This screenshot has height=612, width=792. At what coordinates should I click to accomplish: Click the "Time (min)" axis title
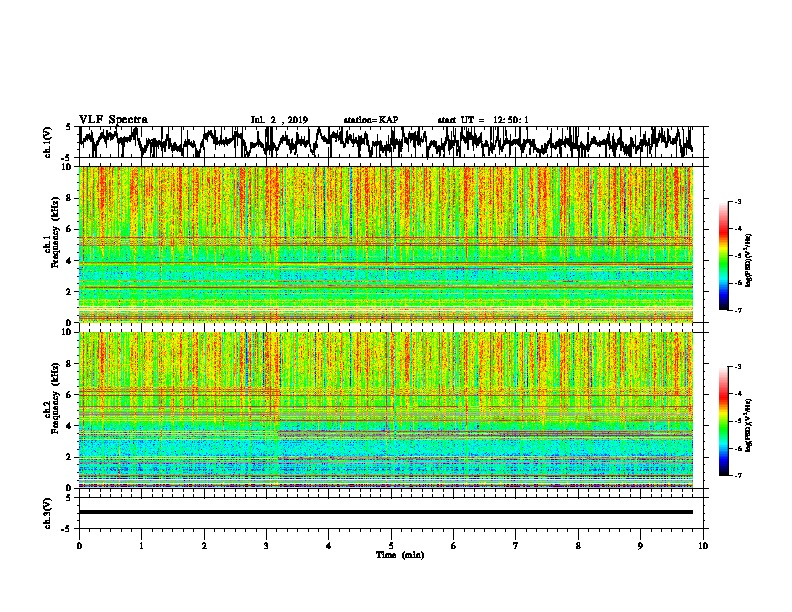click(400, 555)
